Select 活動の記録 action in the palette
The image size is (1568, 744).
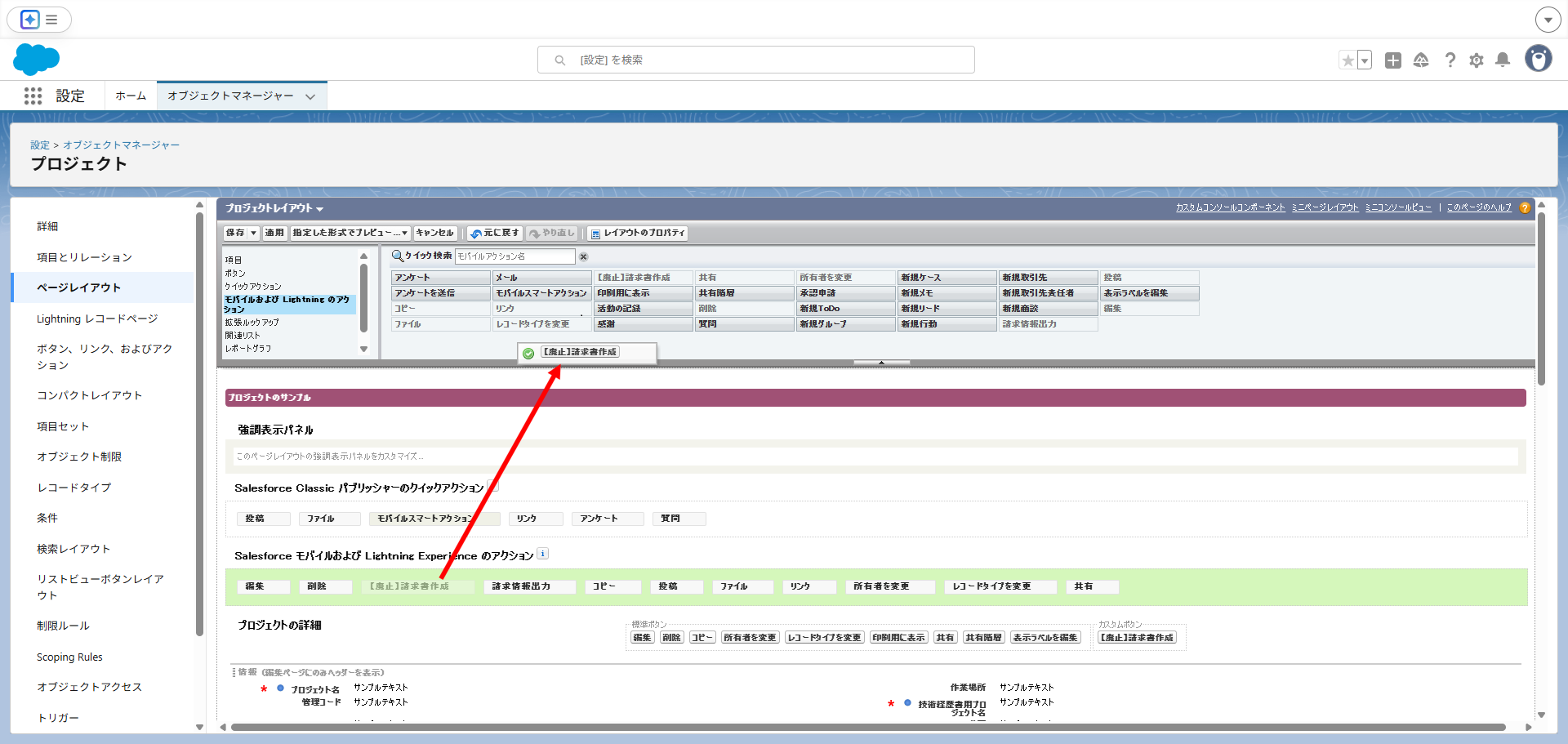pos(643,309)
